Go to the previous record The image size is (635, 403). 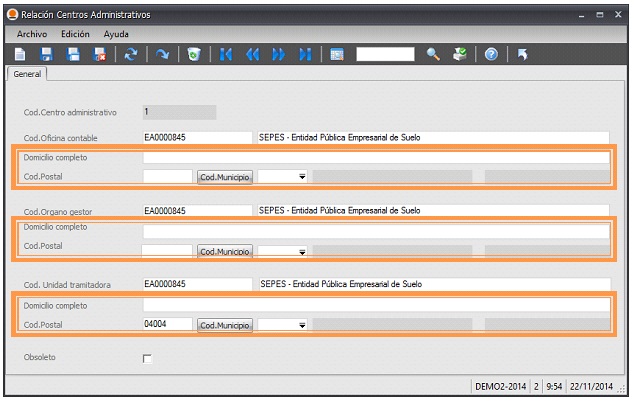coord(252,54)
